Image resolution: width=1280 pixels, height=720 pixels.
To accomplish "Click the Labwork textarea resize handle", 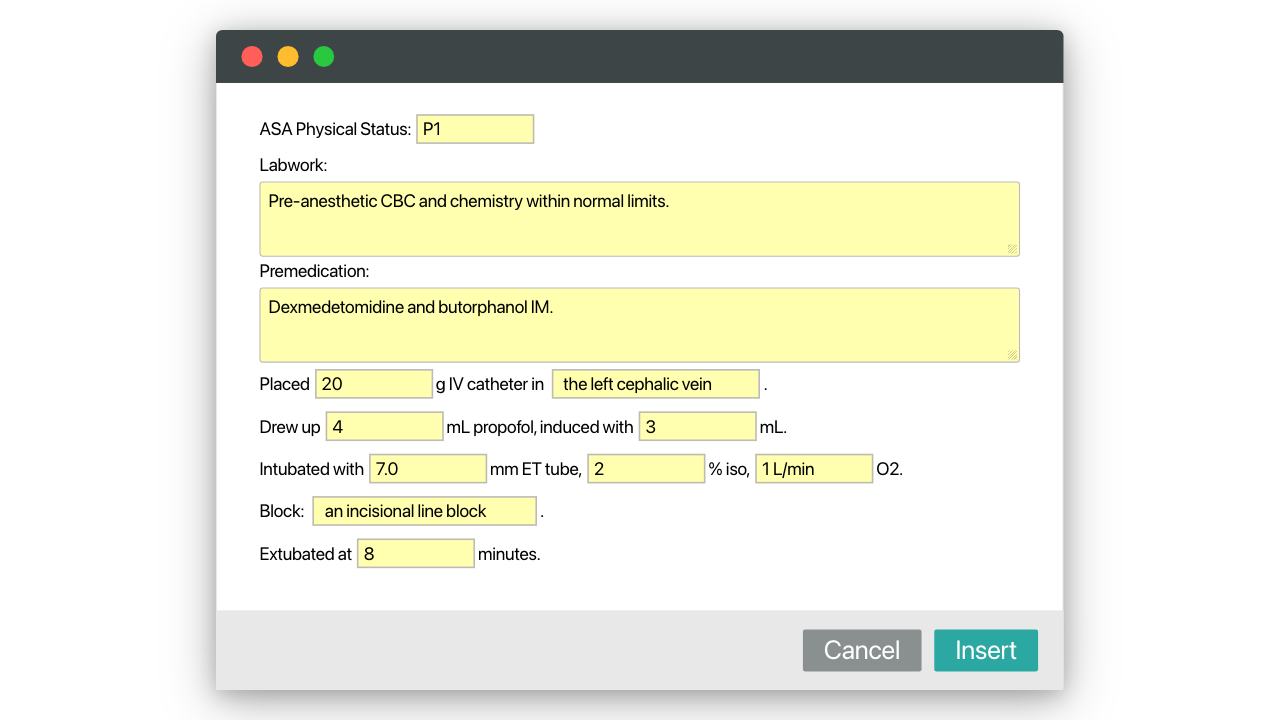I will point(1012,249).
